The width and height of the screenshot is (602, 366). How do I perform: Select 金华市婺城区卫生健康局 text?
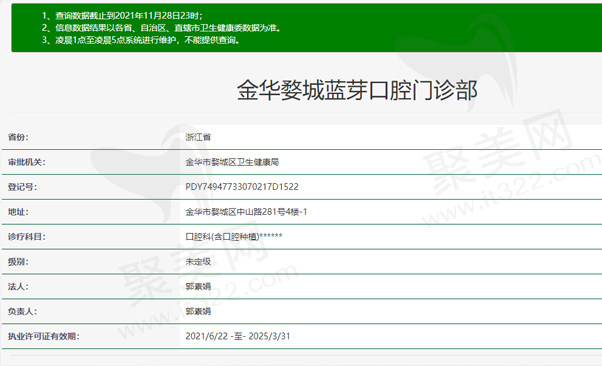pos(232,162)
